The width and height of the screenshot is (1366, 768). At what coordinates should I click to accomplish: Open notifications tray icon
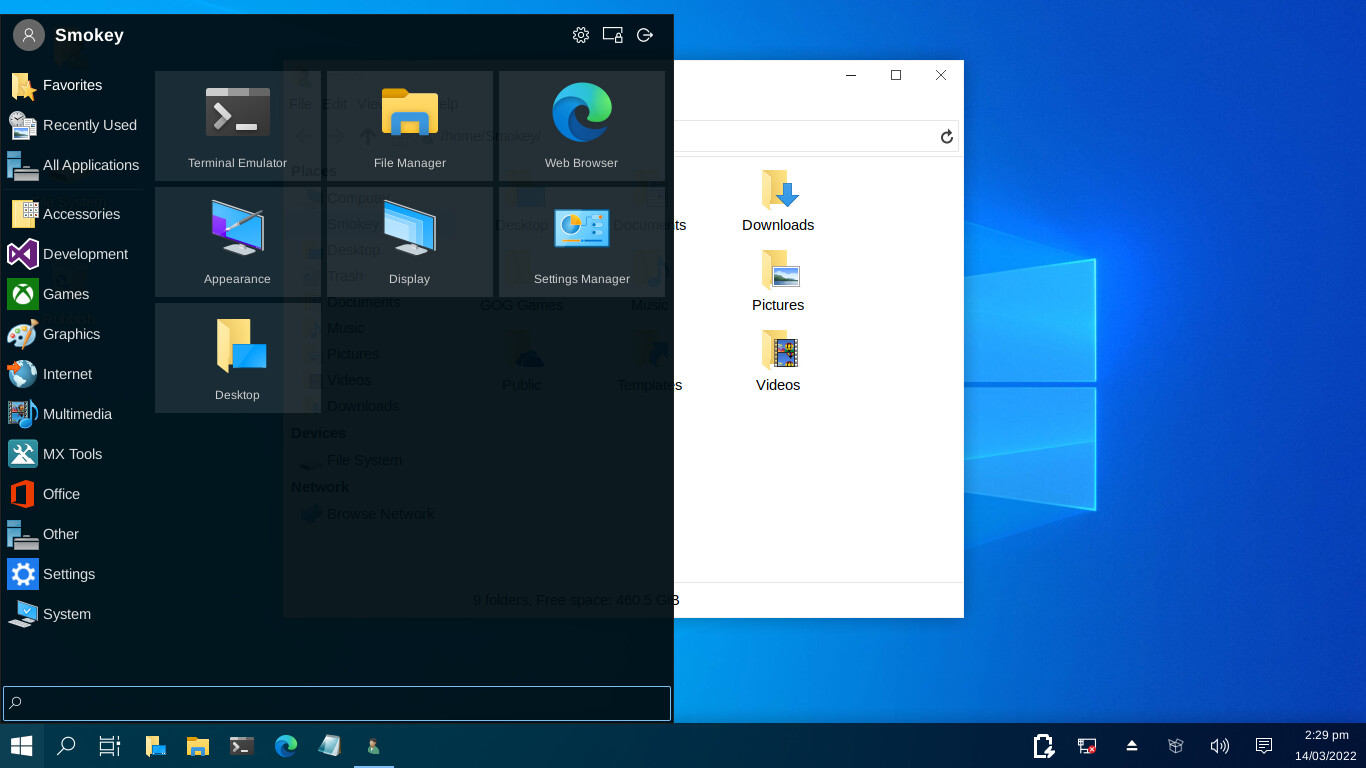tap(1264, 746)
